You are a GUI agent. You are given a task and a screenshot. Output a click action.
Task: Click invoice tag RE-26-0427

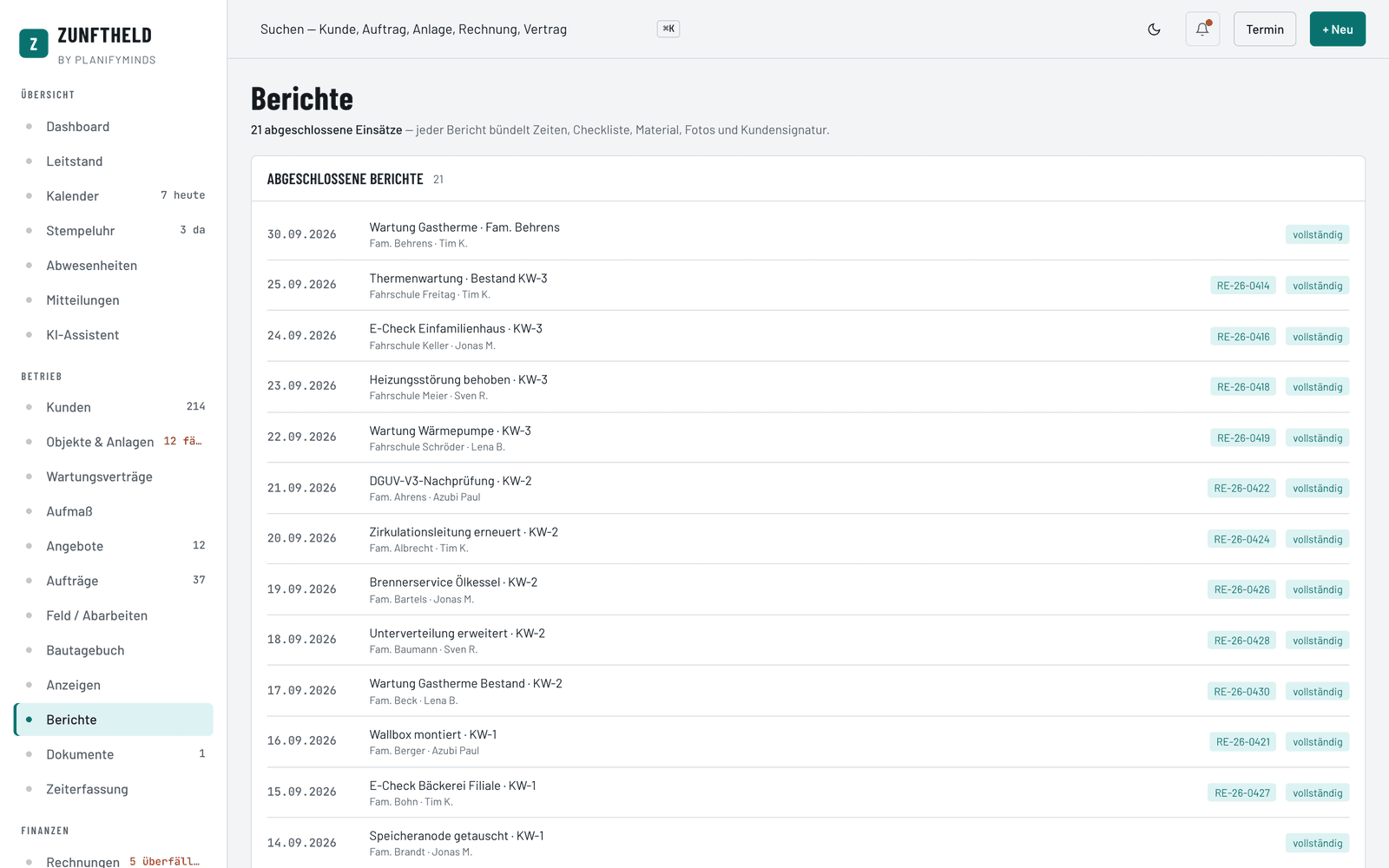pyautogui.click(x=1241, y=793)
